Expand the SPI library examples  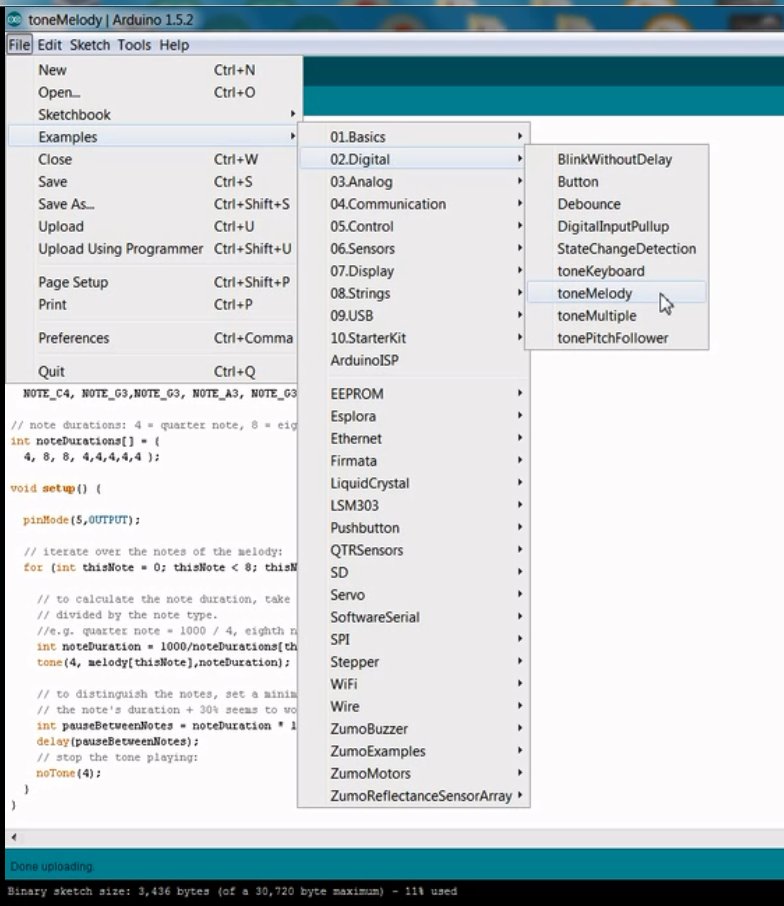coord(414,640)
